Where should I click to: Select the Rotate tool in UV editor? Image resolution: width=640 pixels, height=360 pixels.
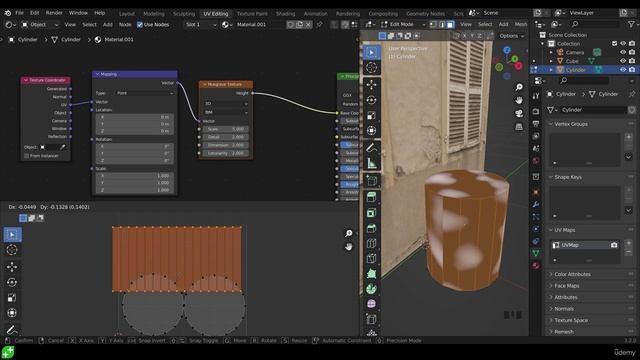click(12, 282)
